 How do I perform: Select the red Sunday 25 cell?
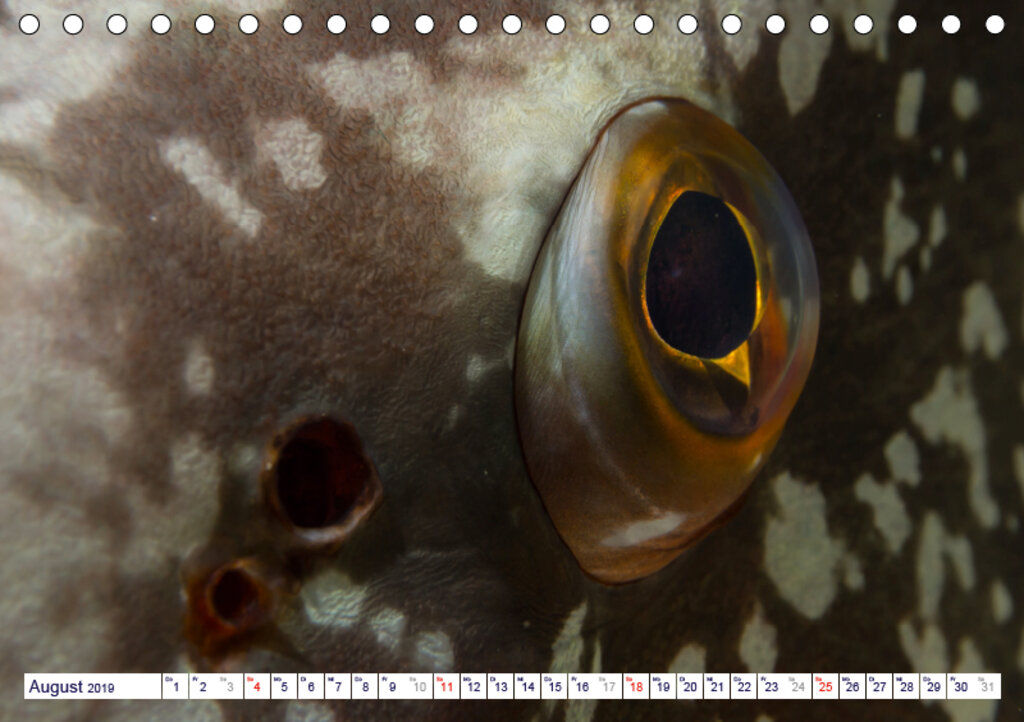(825, 686)
